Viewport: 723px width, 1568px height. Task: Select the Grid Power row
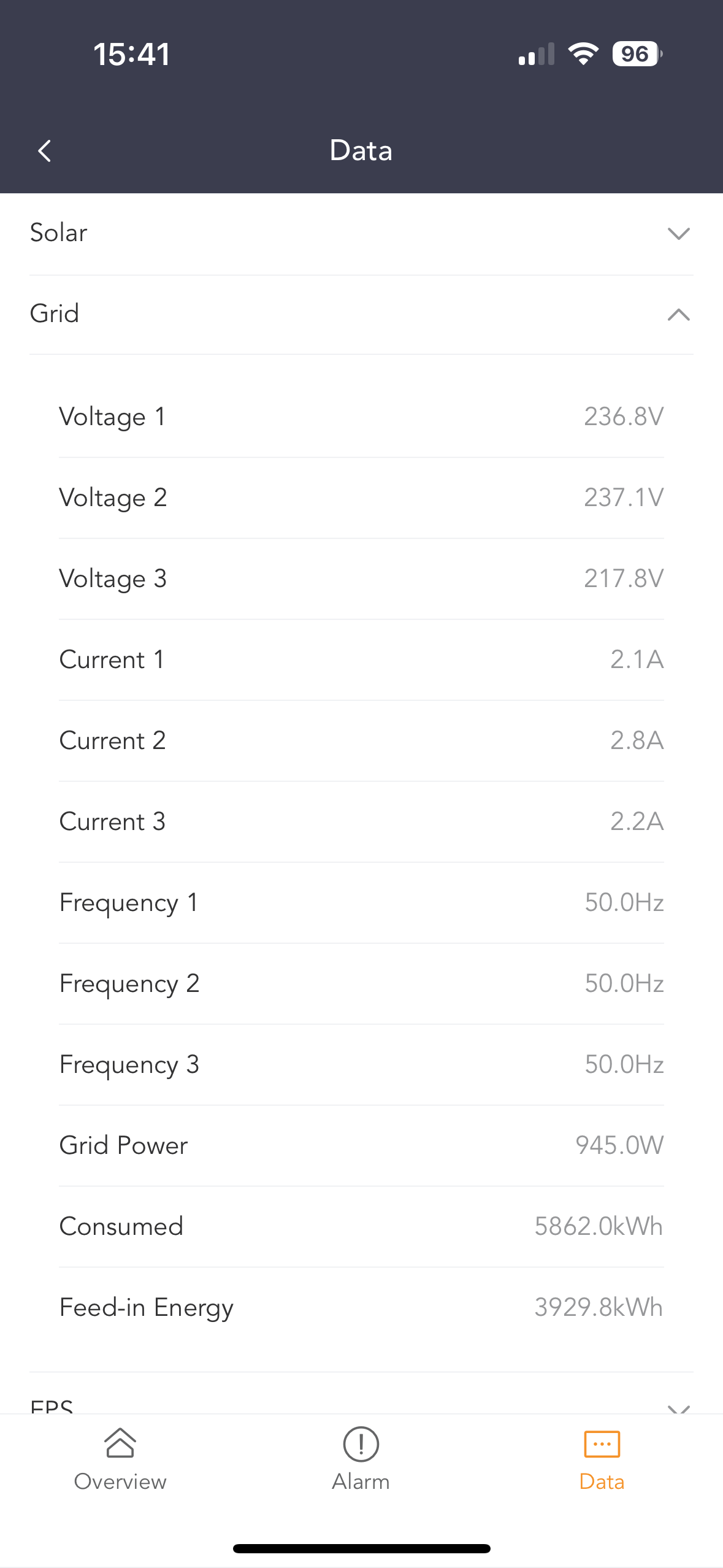(361, 1145)
